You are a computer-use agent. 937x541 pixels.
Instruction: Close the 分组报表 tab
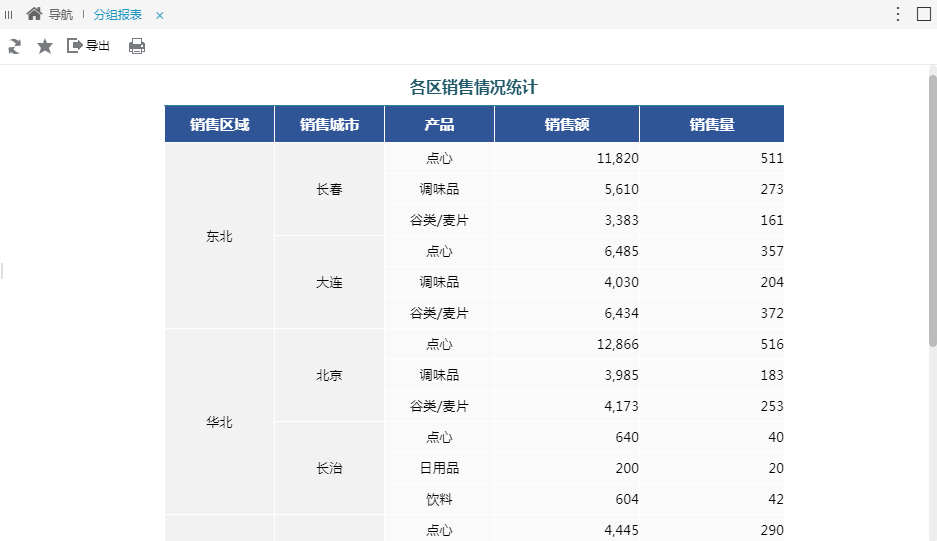pyautogui.click(x=160, y=16)
